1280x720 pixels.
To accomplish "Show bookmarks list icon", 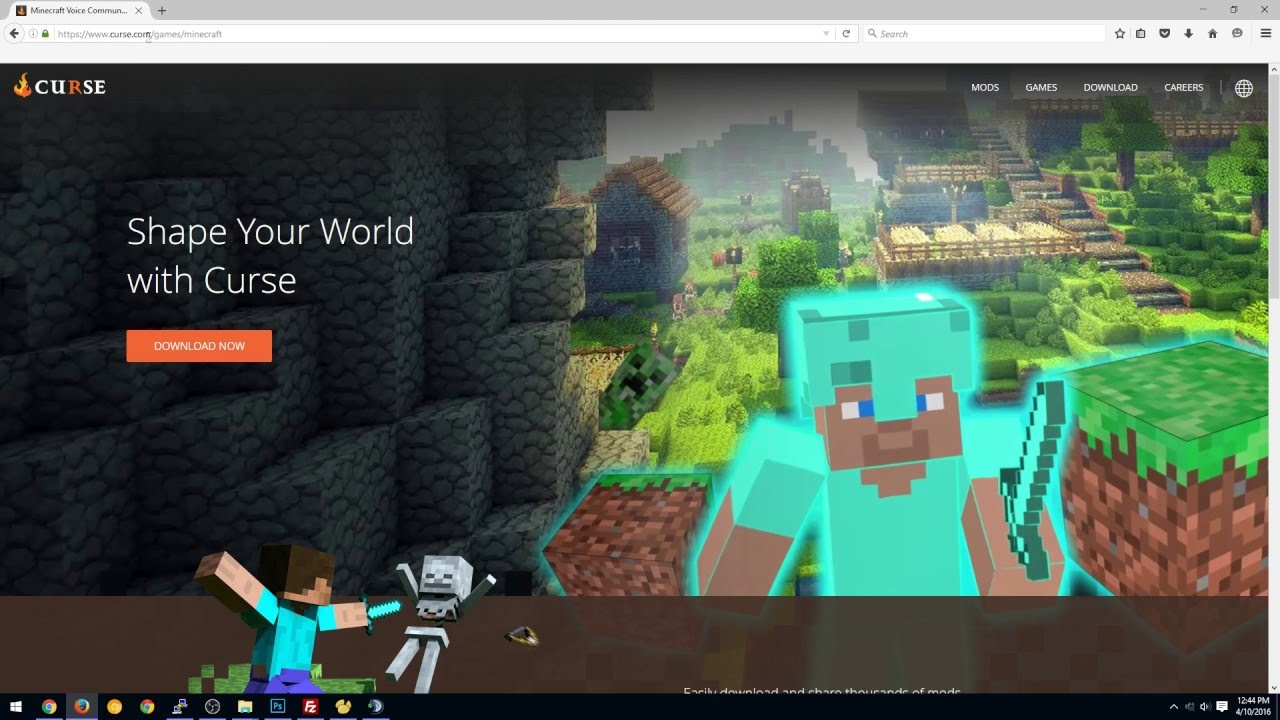I will [x=1141, y=33].
